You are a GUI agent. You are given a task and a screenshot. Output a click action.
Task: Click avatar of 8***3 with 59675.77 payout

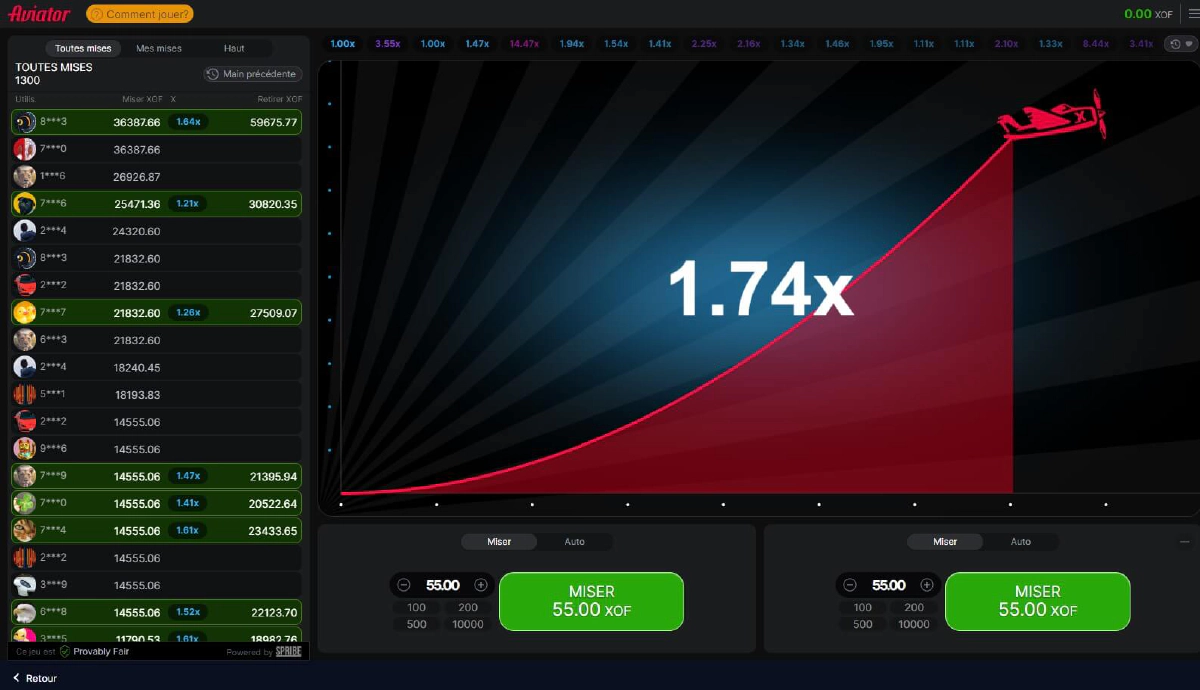point(25,122)
